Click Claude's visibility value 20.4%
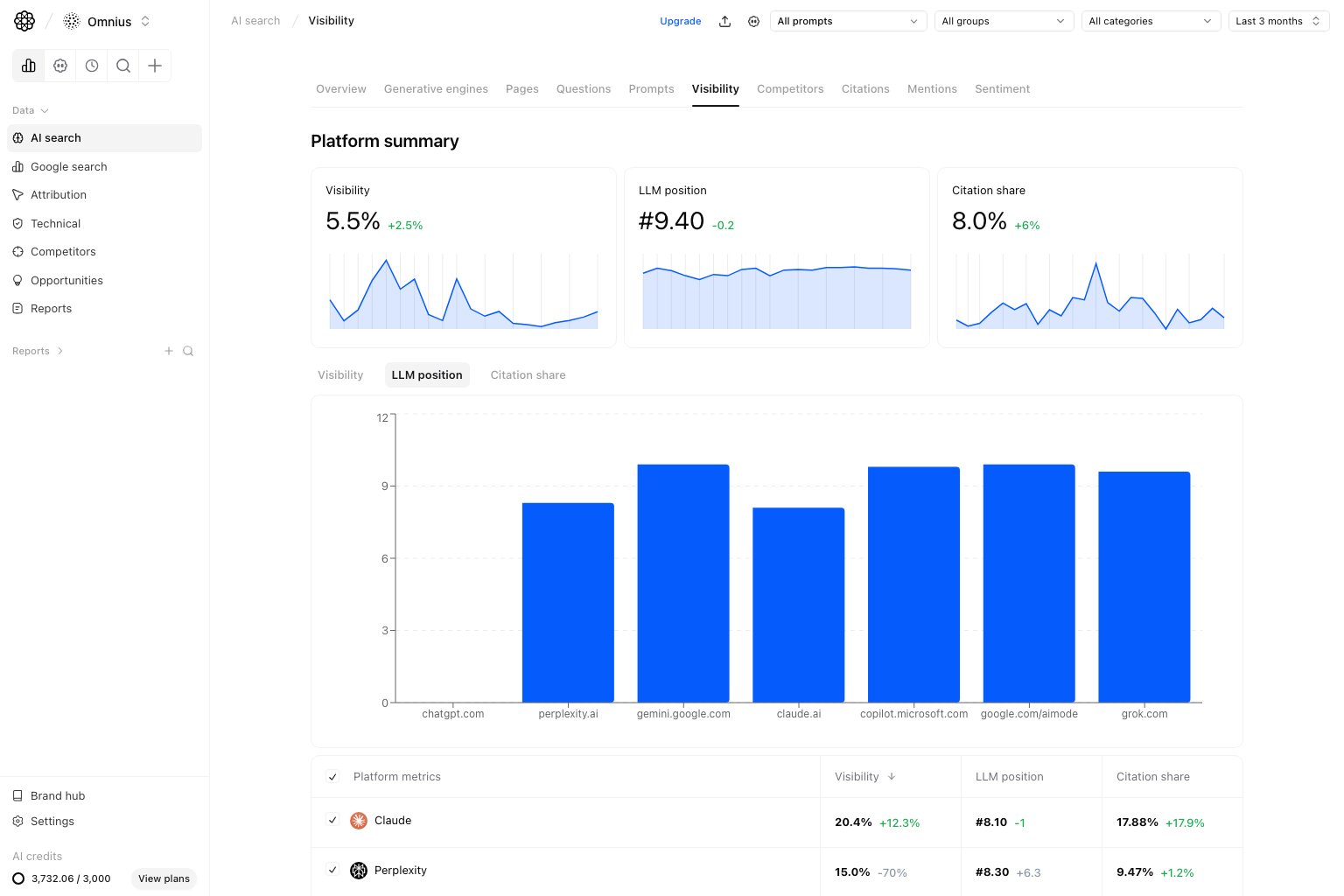The width and height of the screenshot is (1344, 896). (x=853, y=822)
